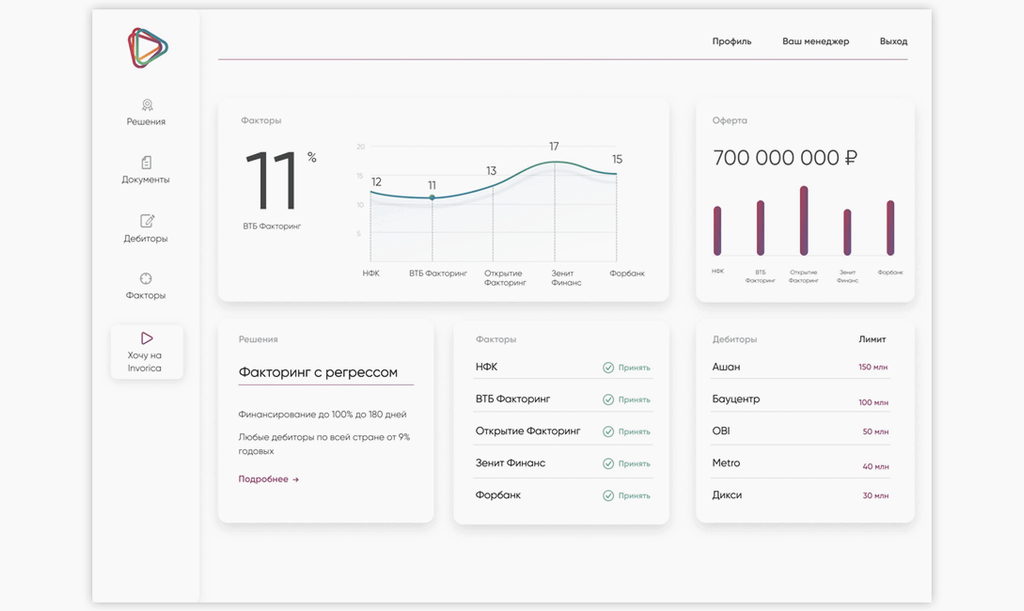Click the value 15 on the line chart
Image resolution: width=1024 pixels, height=611 pixels.
coord(617,159)
